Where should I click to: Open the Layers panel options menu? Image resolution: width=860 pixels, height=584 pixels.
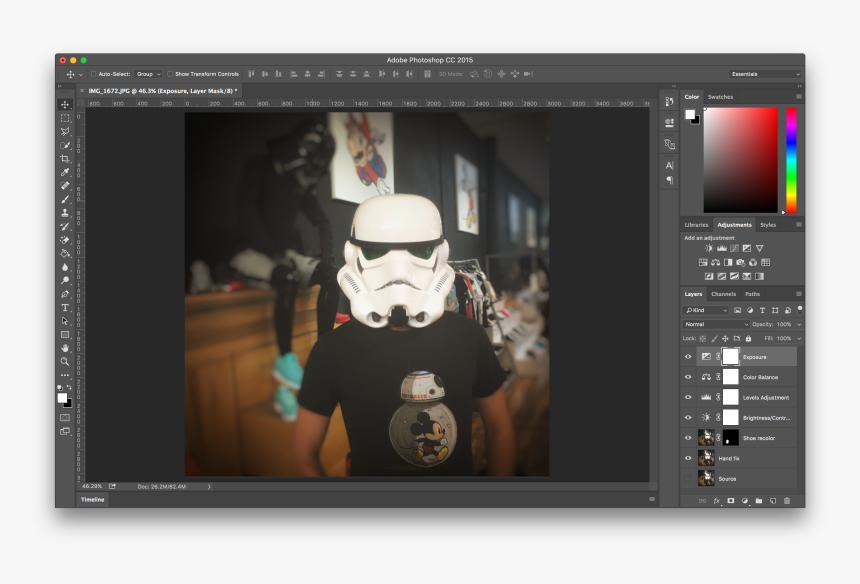[x=799, y=294]
